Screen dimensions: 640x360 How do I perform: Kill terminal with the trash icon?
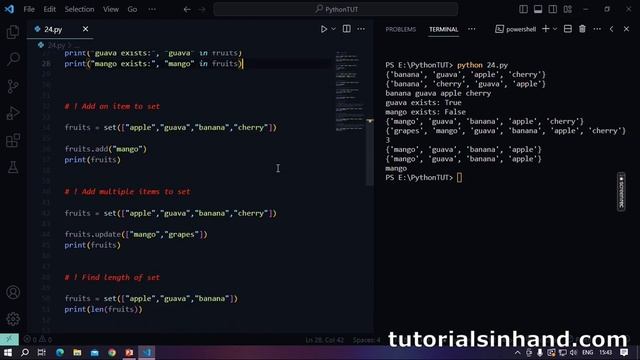582,29
